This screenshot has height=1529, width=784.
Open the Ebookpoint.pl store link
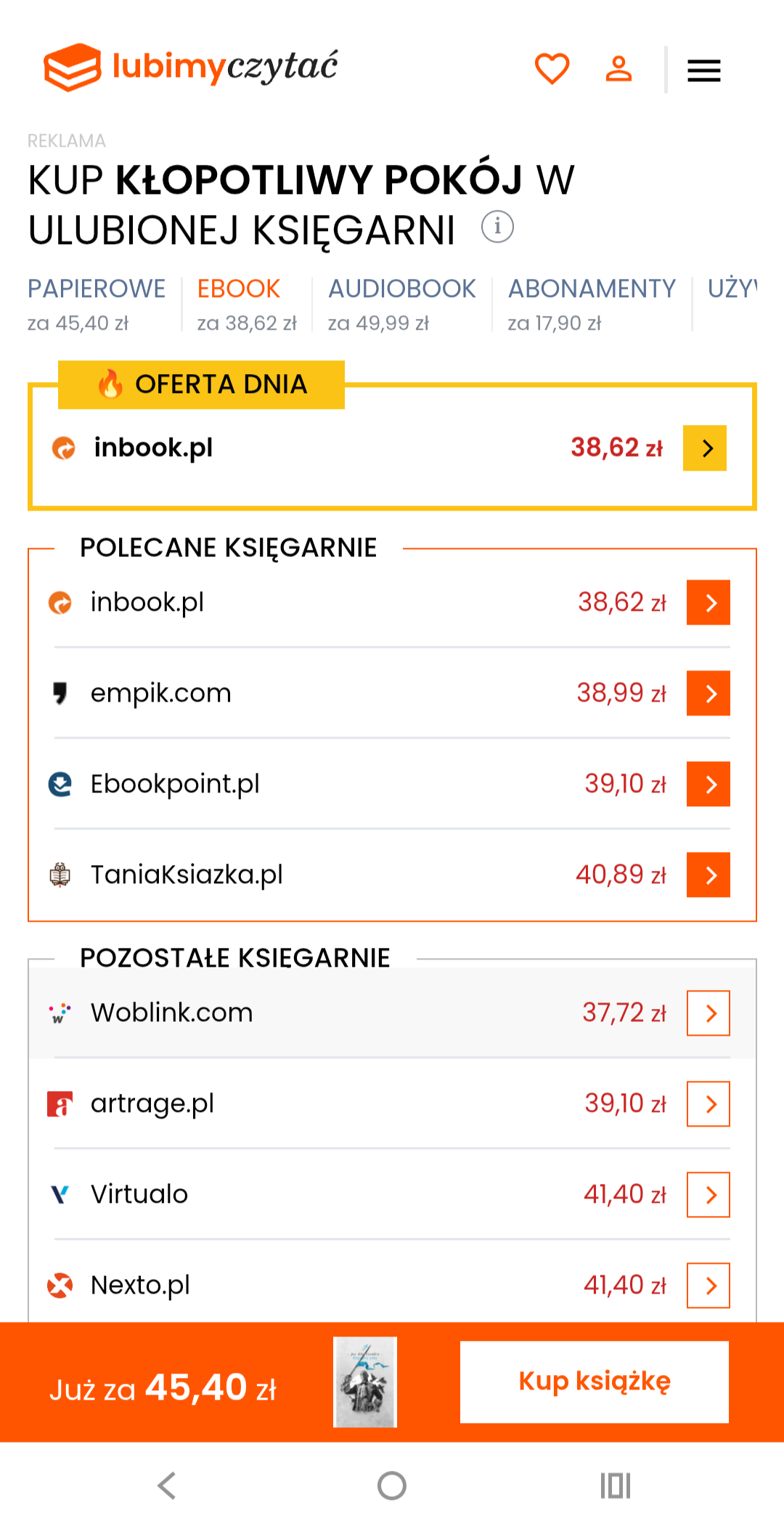click(x=175, y=784)
